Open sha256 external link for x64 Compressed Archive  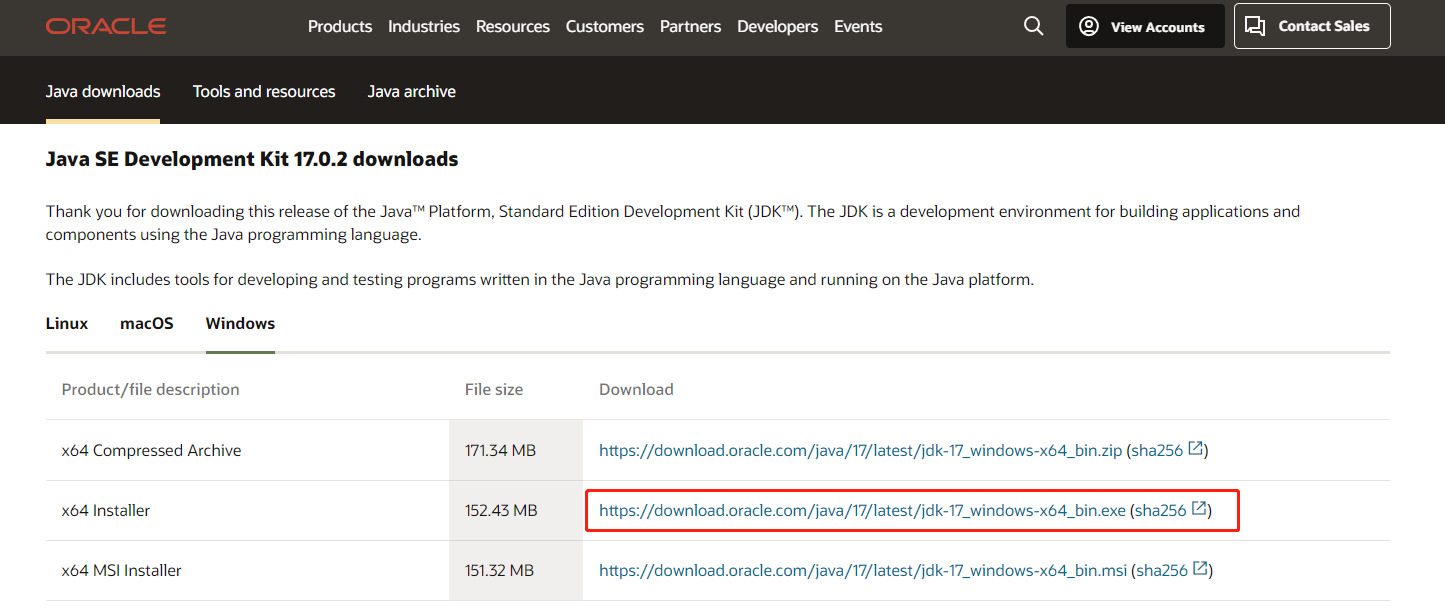pyautogui.click(x=1167, y=450)
